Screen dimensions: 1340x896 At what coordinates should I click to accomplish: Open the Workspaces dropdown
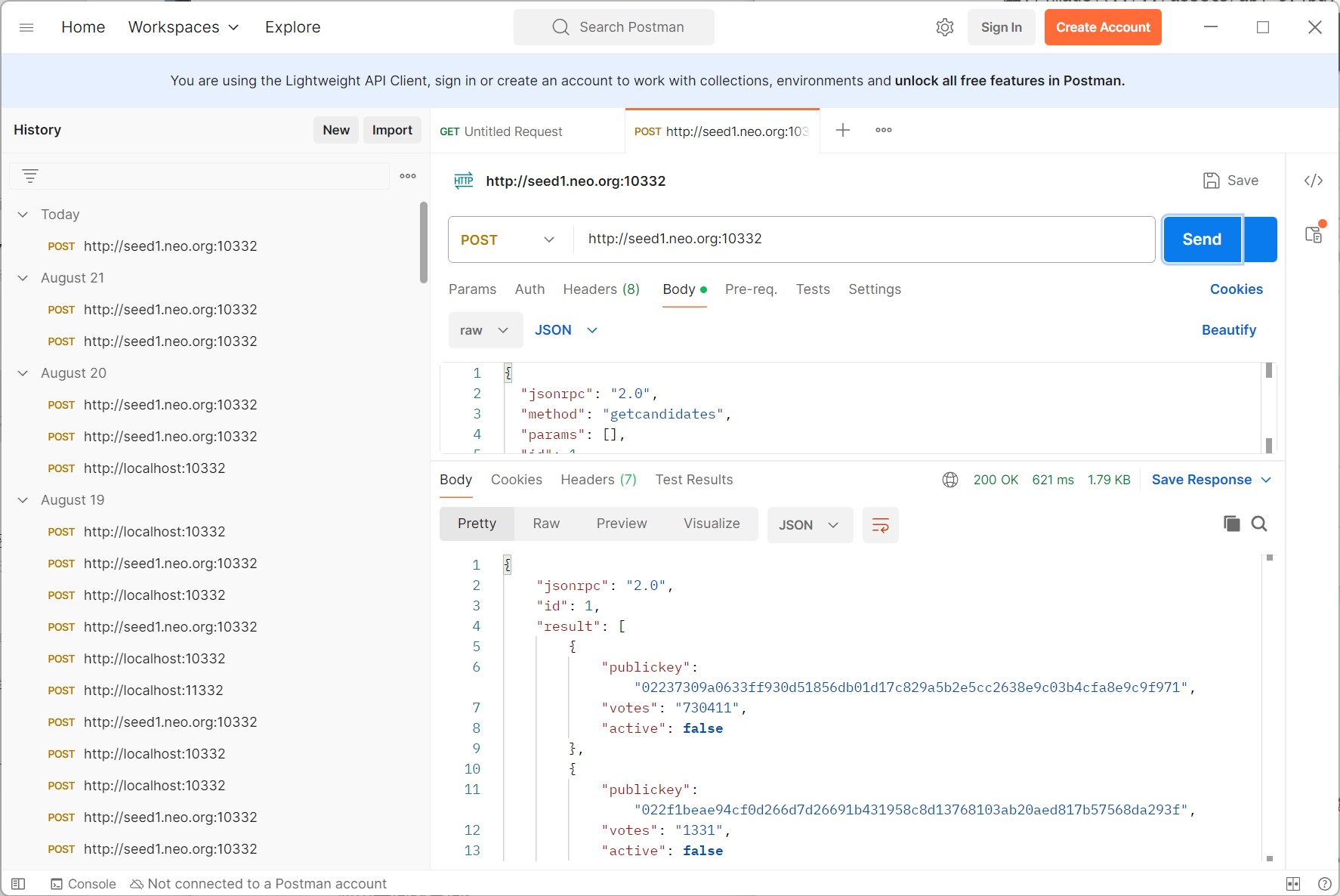(x=184, y=27)
